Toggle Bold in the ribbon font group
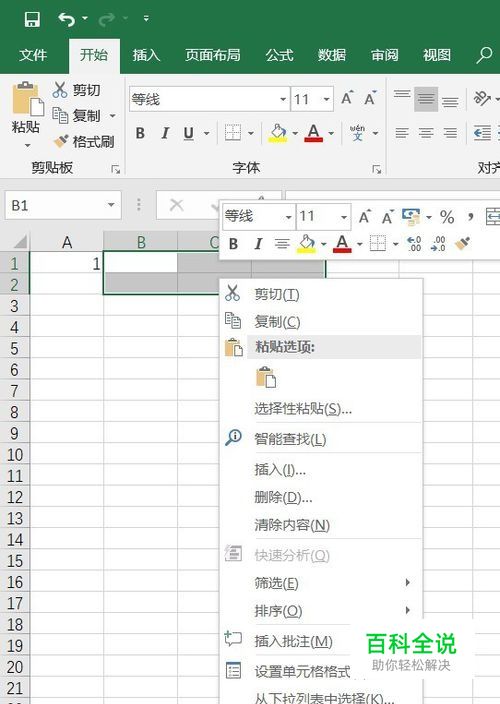 click(x=140, y=133)
